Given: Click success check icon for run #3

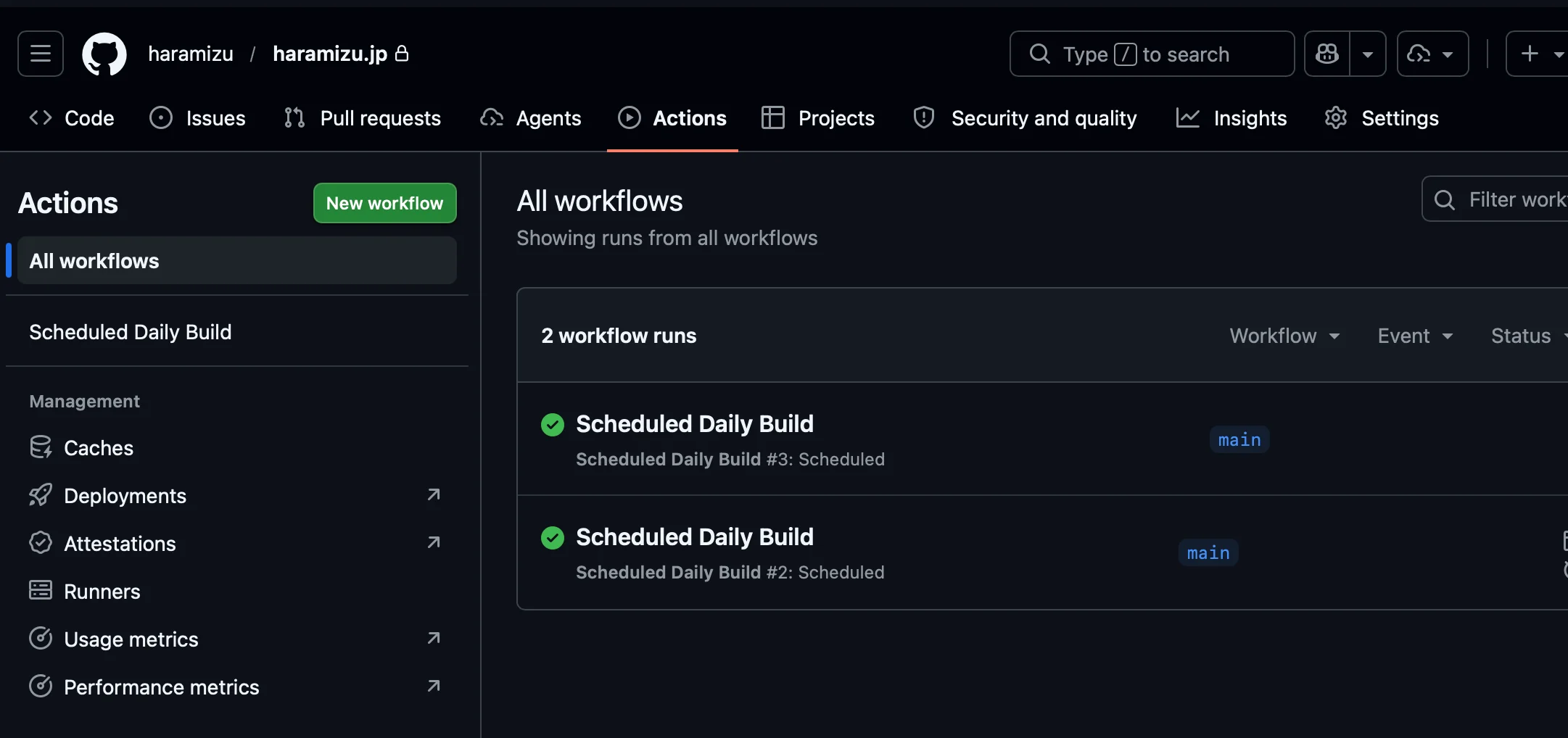Looking at the screenshot, I should (553, 425).
